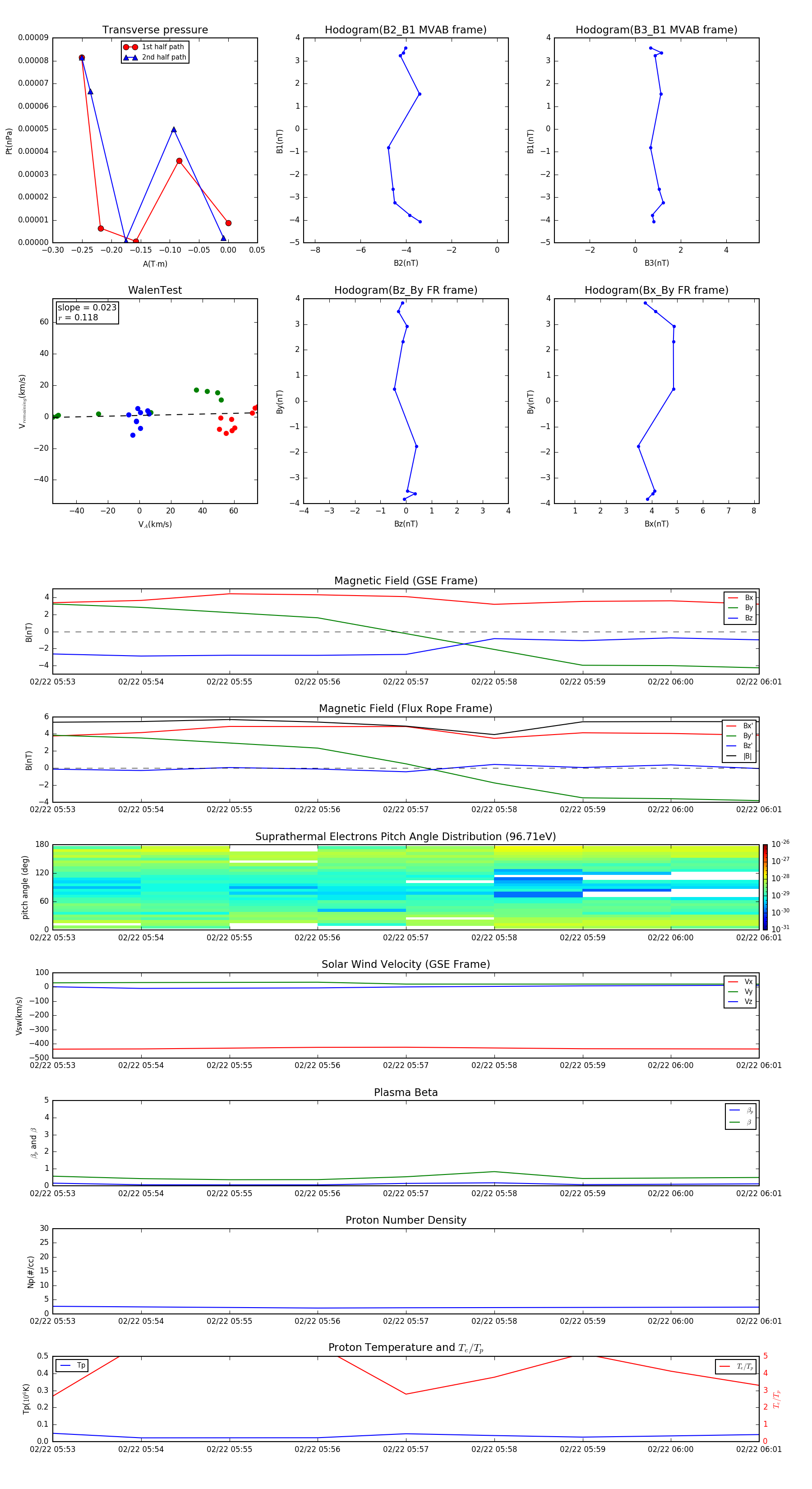
Task: Click the '|B|' legend entry in flux rope plot
Action: [x=740, y=756]
